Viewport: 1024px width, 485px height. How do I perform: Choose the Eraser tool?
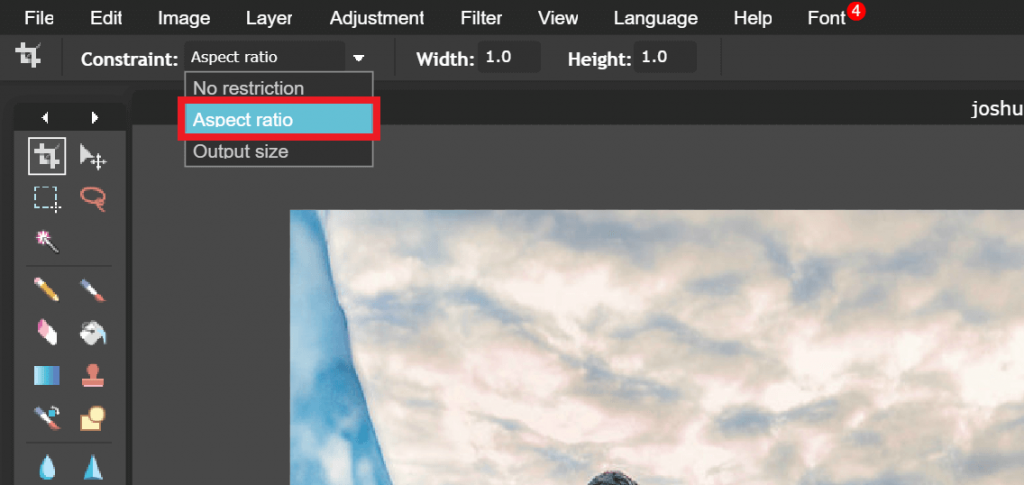click(47, 332)
